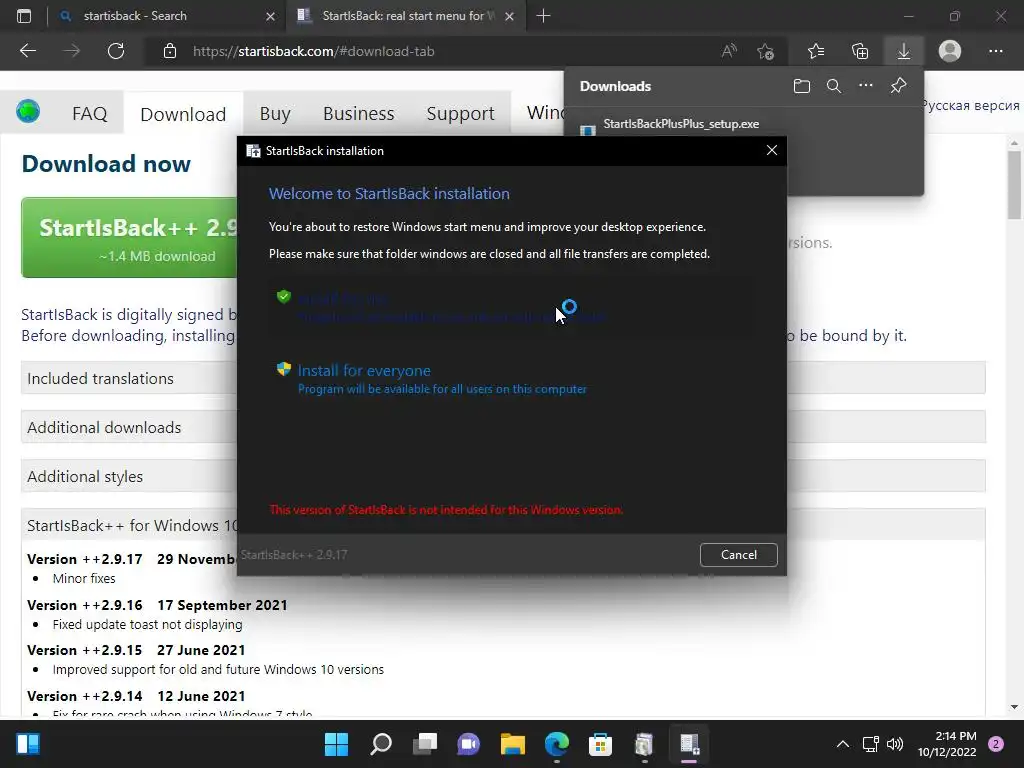Open the tab actions menu icon
This screenshot has width=1024, height=768.
[24, 16]
